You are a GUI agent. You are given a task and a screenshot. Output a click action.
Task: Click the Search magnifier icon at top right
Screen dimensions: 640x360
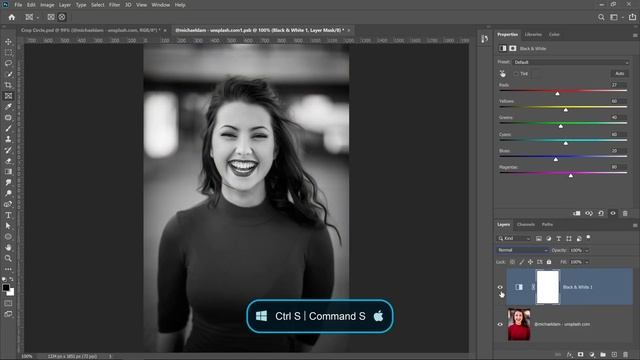coord(601,17)
